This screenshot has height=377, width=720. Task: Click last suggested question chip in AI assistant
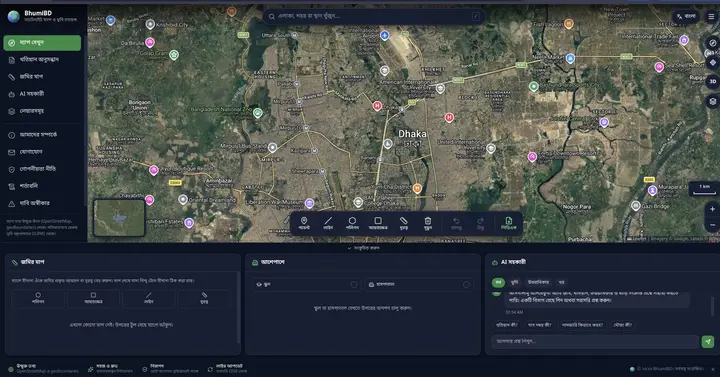coord(623,325)
